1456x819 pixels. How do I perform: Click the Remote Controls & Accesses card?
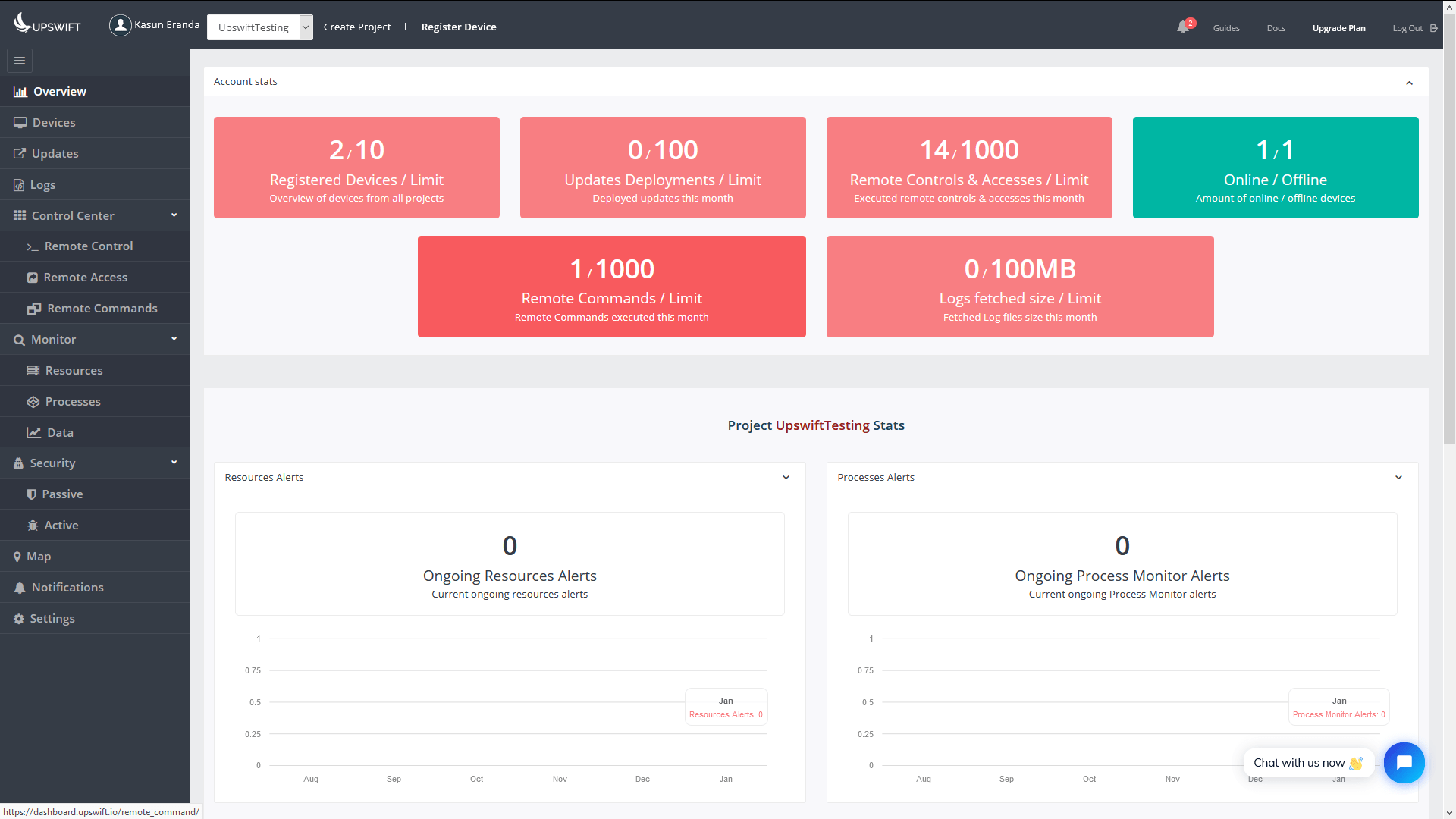pos(969,168)
